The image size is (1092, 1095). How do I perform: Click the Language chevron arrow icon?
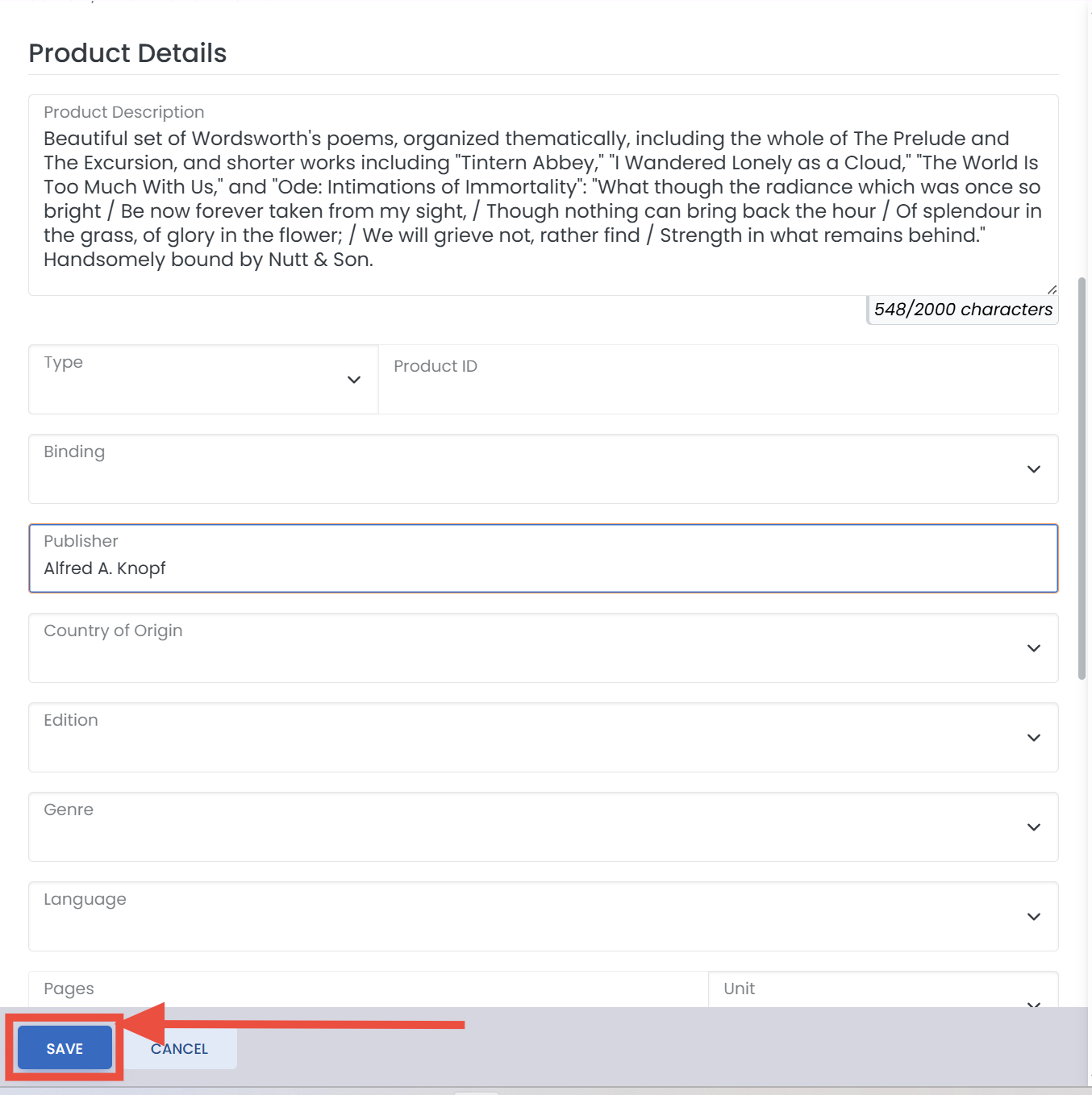1033,917
